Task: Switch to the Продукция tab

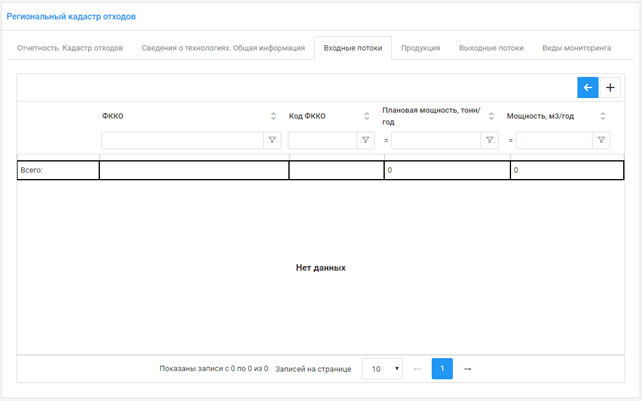Action: tap(420, 48)
